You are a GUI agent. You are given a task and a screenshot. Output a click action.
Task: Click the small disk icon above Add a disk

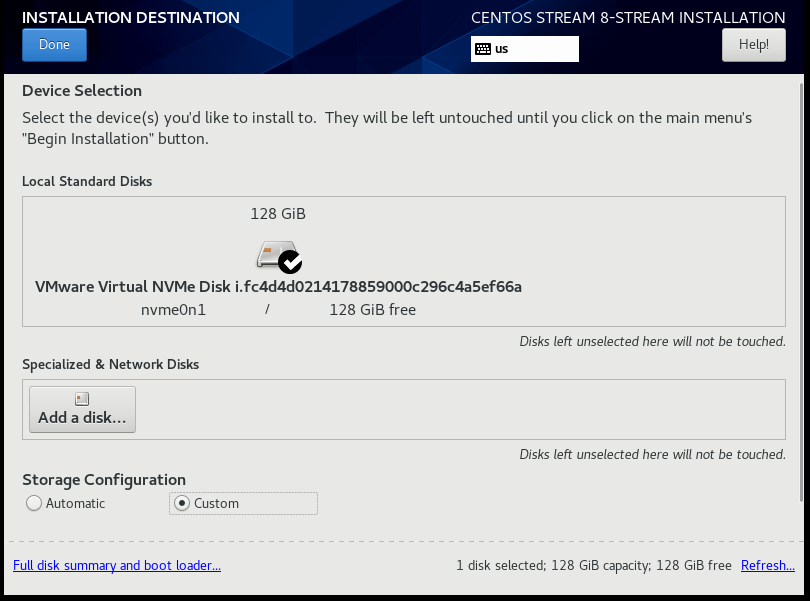click(82, 398)
